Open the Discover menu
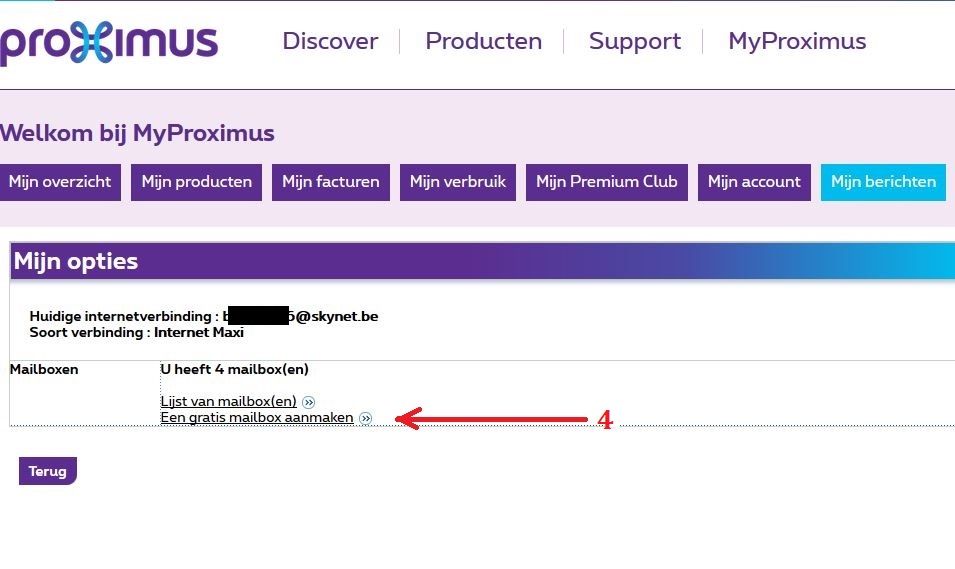The width and height of the screenshot is (955, 569). pyautogui.click(x=330, y=42)
